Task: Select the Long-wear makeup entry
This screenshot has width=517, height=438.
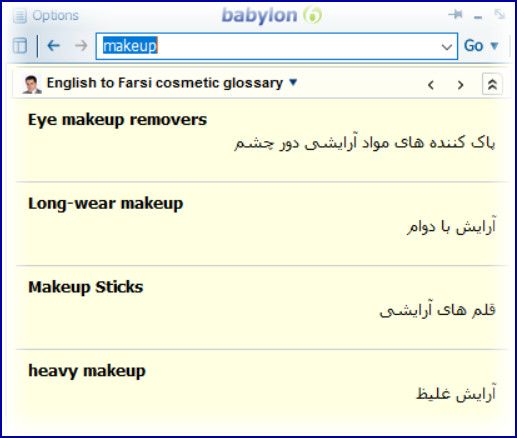Action: (x=106, y=204)
